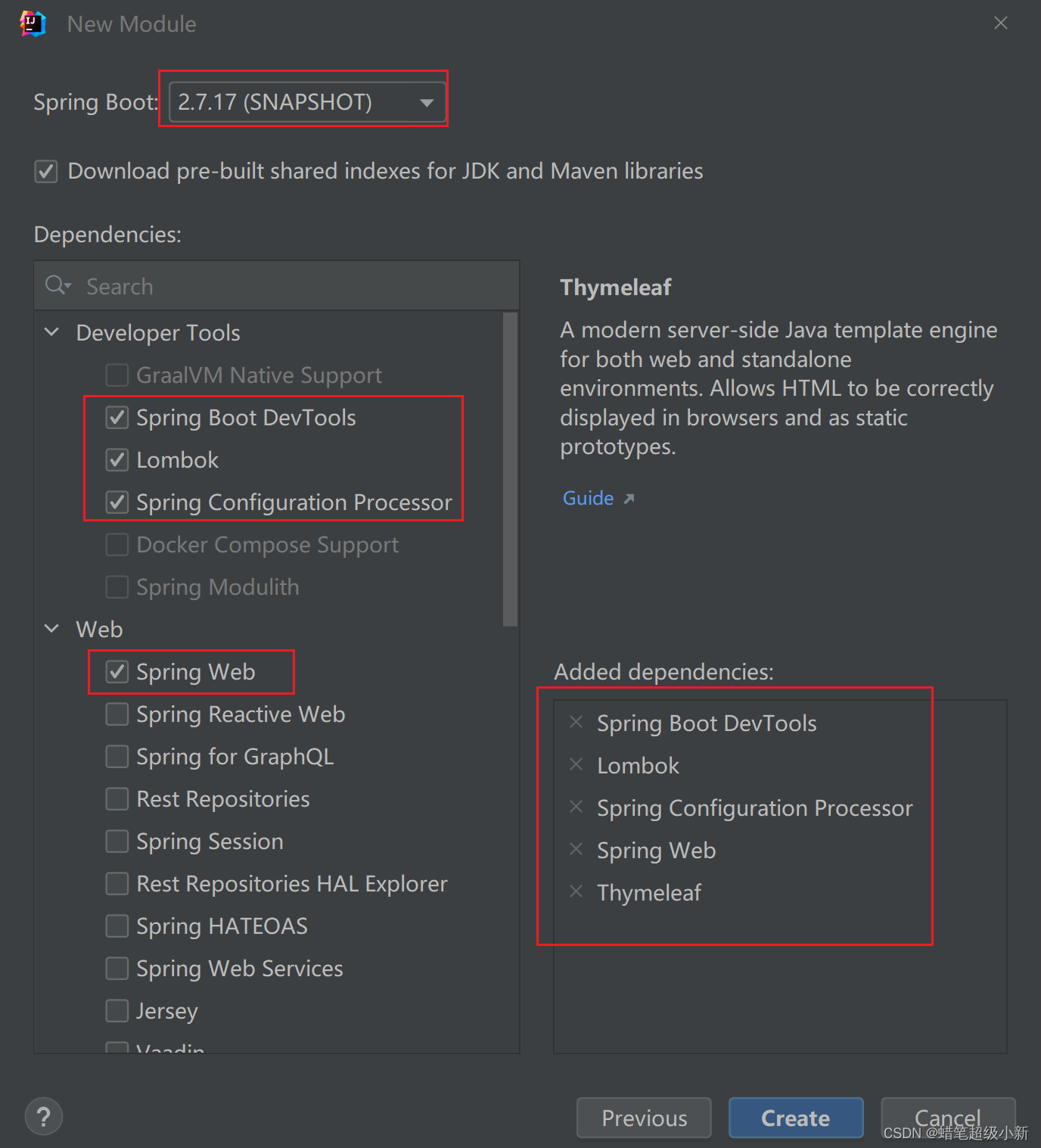Click the dependencies list scrollbar
Viewport: 1041px width, 1148px height.
coord(511,469)
